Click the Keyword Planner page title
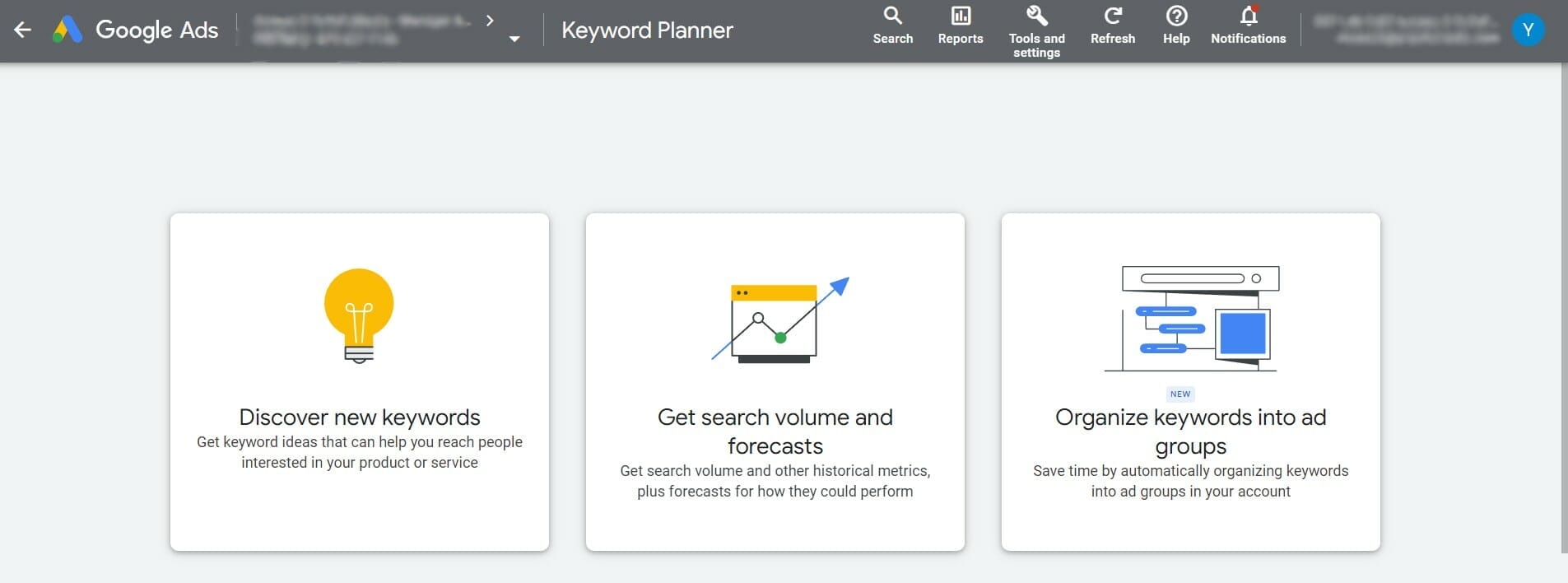The height and width of the screenshot is (583, 1568). (647, 30)
